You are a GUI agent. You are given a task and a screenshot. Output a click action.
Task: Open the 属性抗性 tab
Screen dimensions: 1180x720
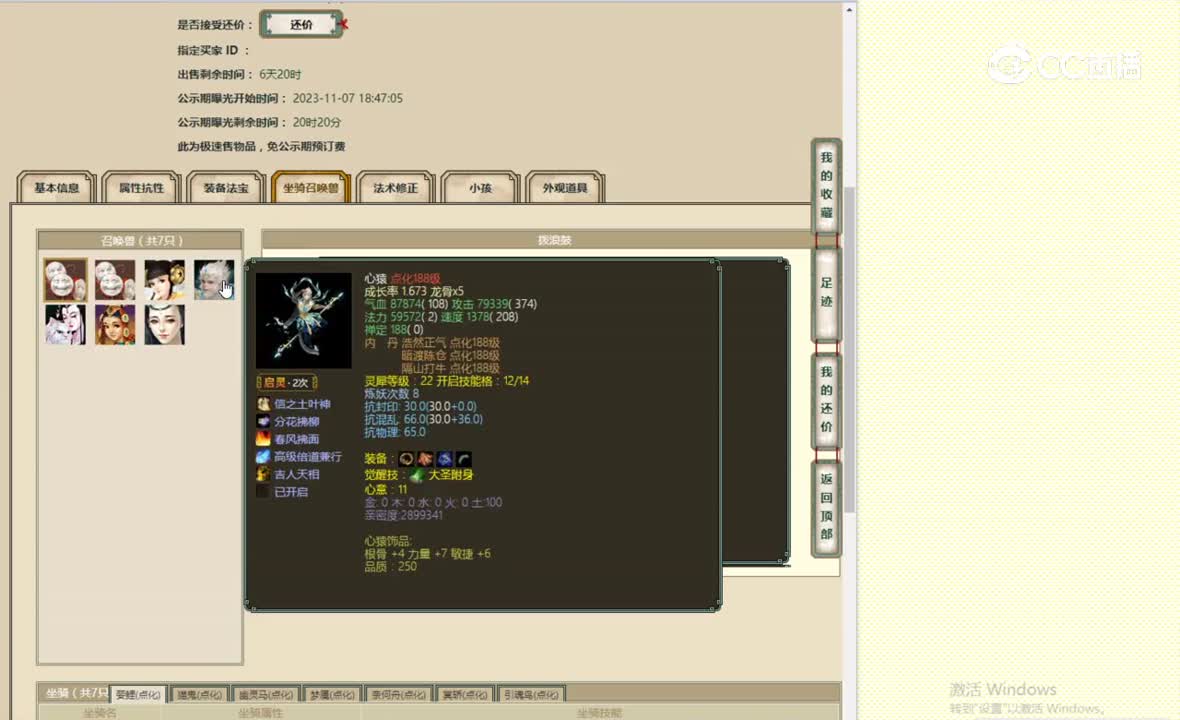(141, 187)
